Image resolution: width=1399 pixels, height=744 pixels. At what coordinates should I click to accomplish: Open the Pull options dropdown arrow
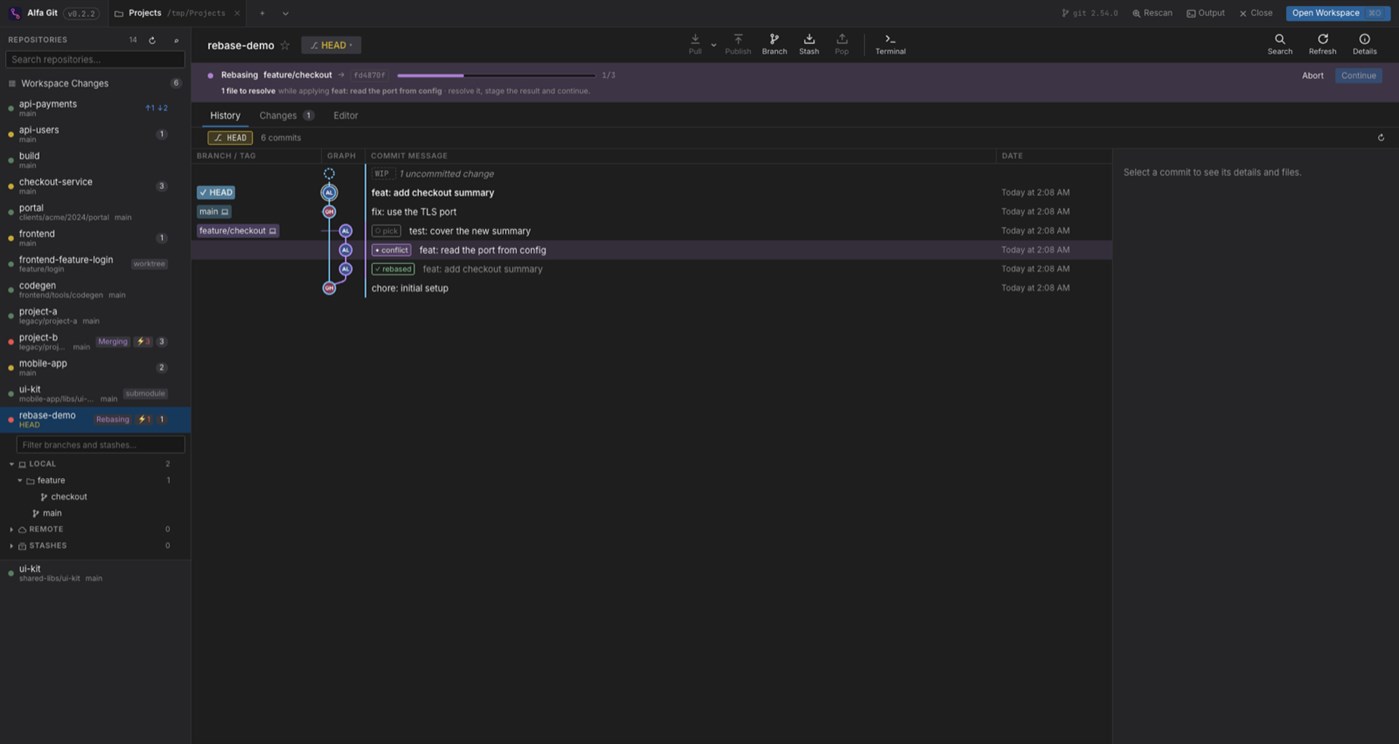click(x=713, y=45)
